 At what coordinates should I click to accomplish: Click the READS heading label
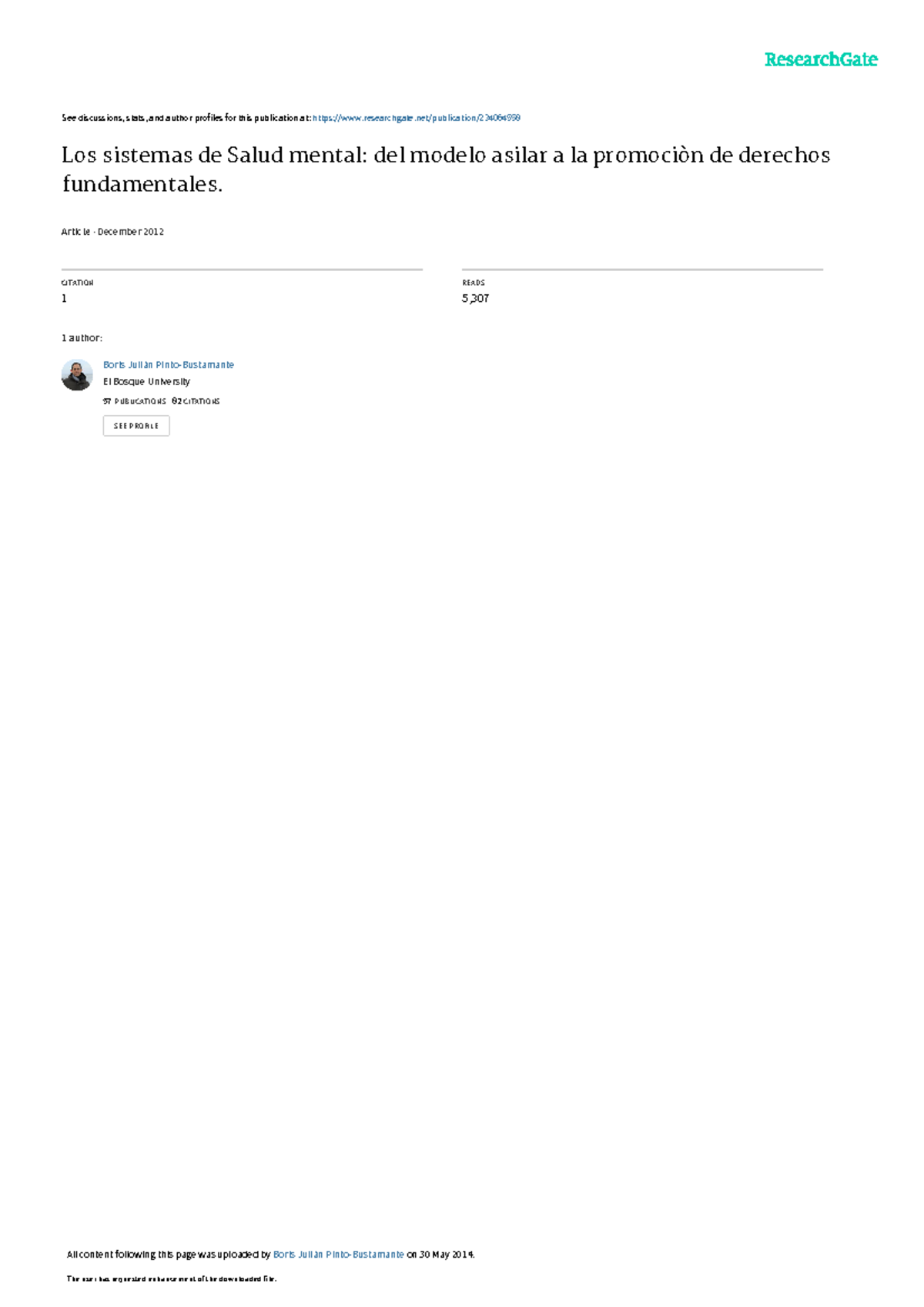pyautogui.click(x=474, y=283)
